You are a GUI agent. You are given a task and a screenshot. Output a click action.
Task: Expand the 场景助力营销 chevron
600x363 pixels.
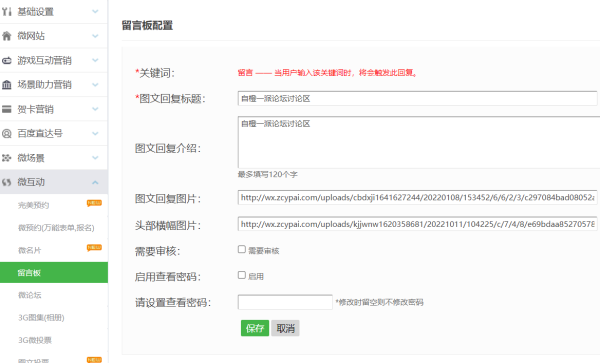(95, 85)
